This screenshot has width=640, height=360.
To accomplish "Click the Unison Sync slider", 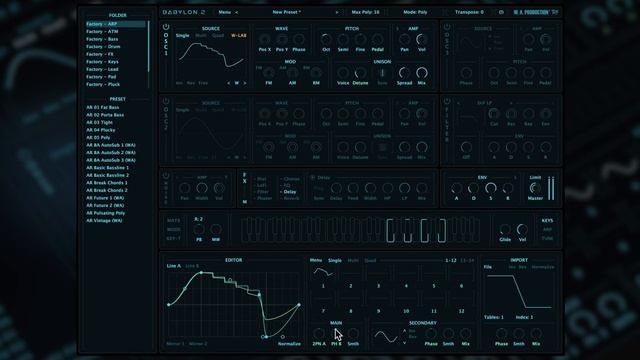I will [382, 73].
